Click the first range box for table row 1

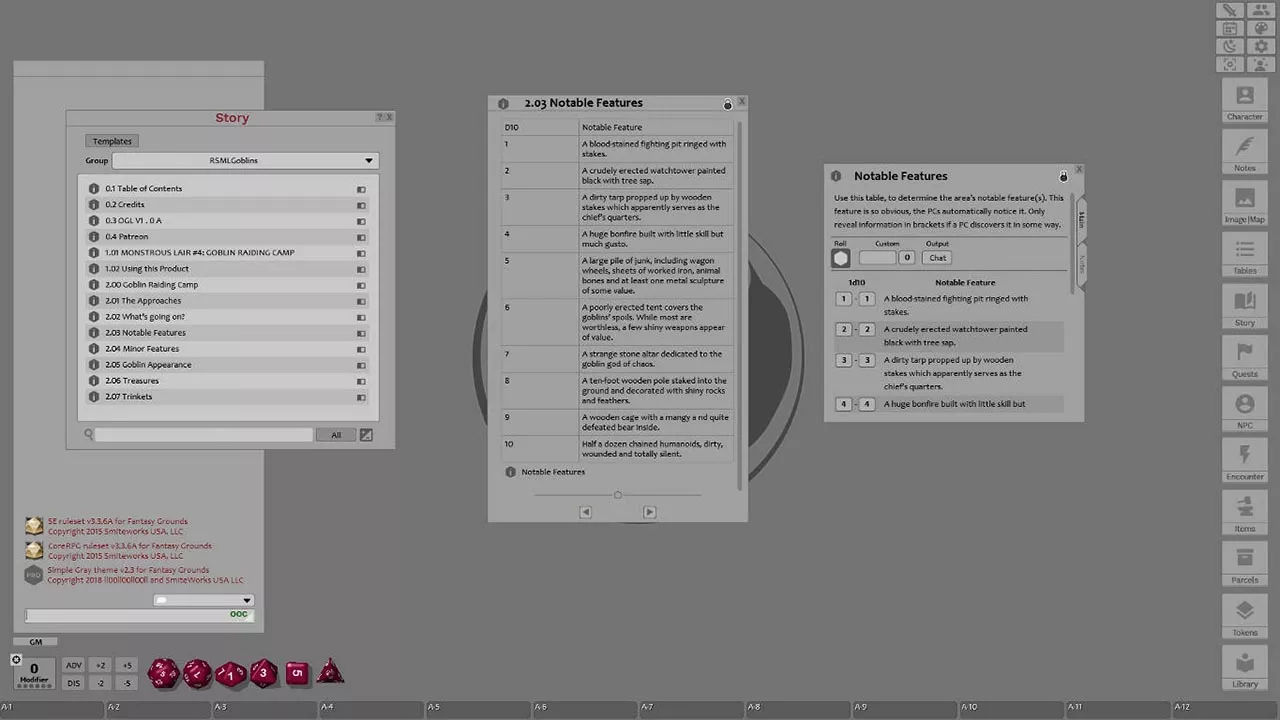pos(844,299)
